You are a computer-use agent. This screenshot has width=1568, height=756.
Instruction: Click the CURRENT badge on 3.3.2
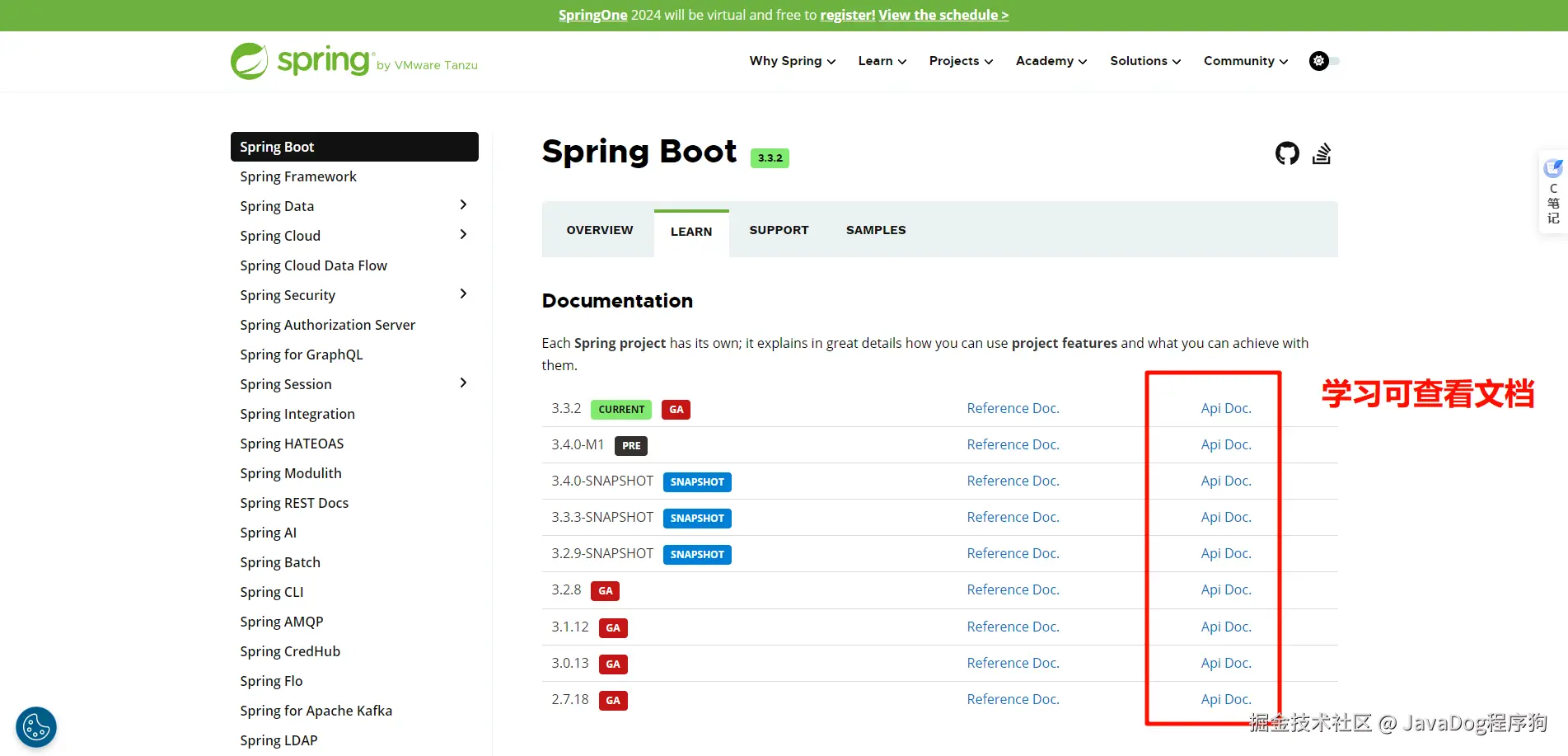[x=621, y=410]
